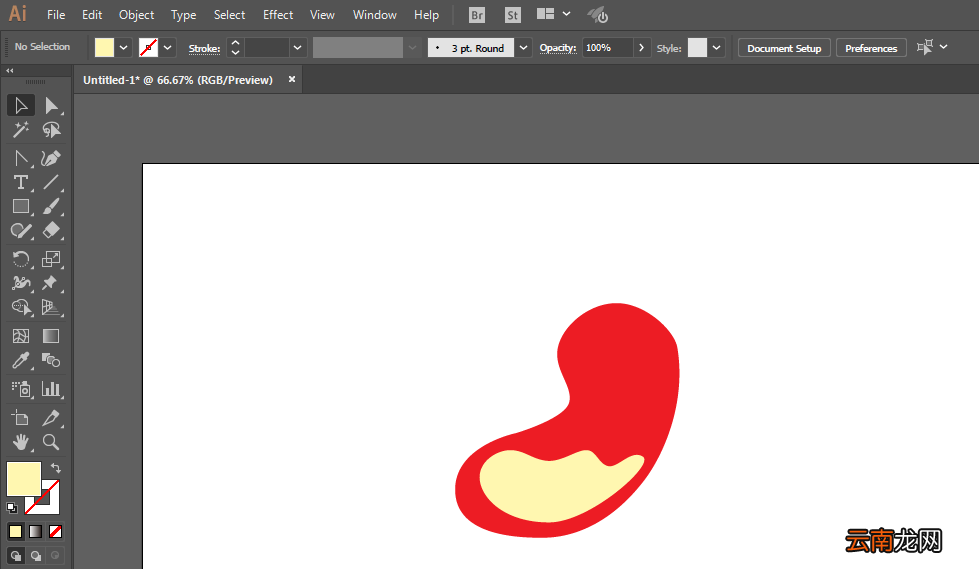Open the 3 pt. Round brush dropdown
The image size is (979, 569).
(x=523, y=47)
